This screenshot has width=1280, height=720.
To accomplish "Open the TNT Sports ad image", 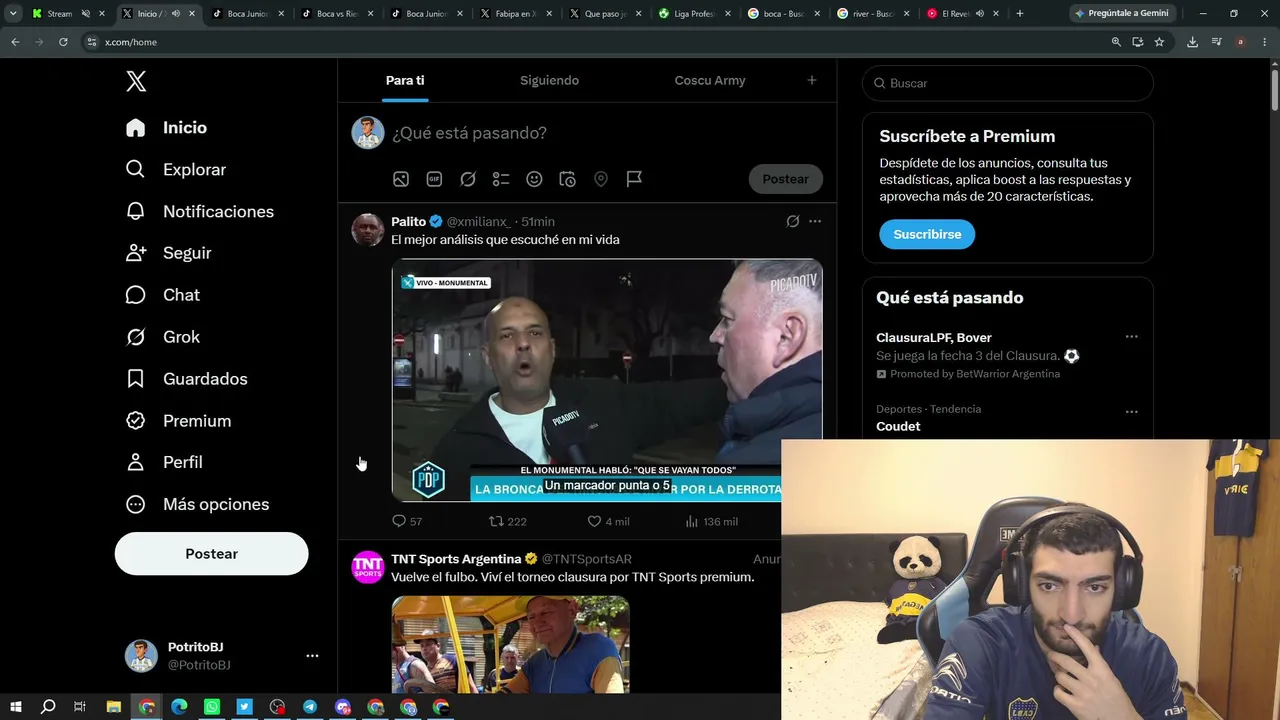I will [510, 645].
